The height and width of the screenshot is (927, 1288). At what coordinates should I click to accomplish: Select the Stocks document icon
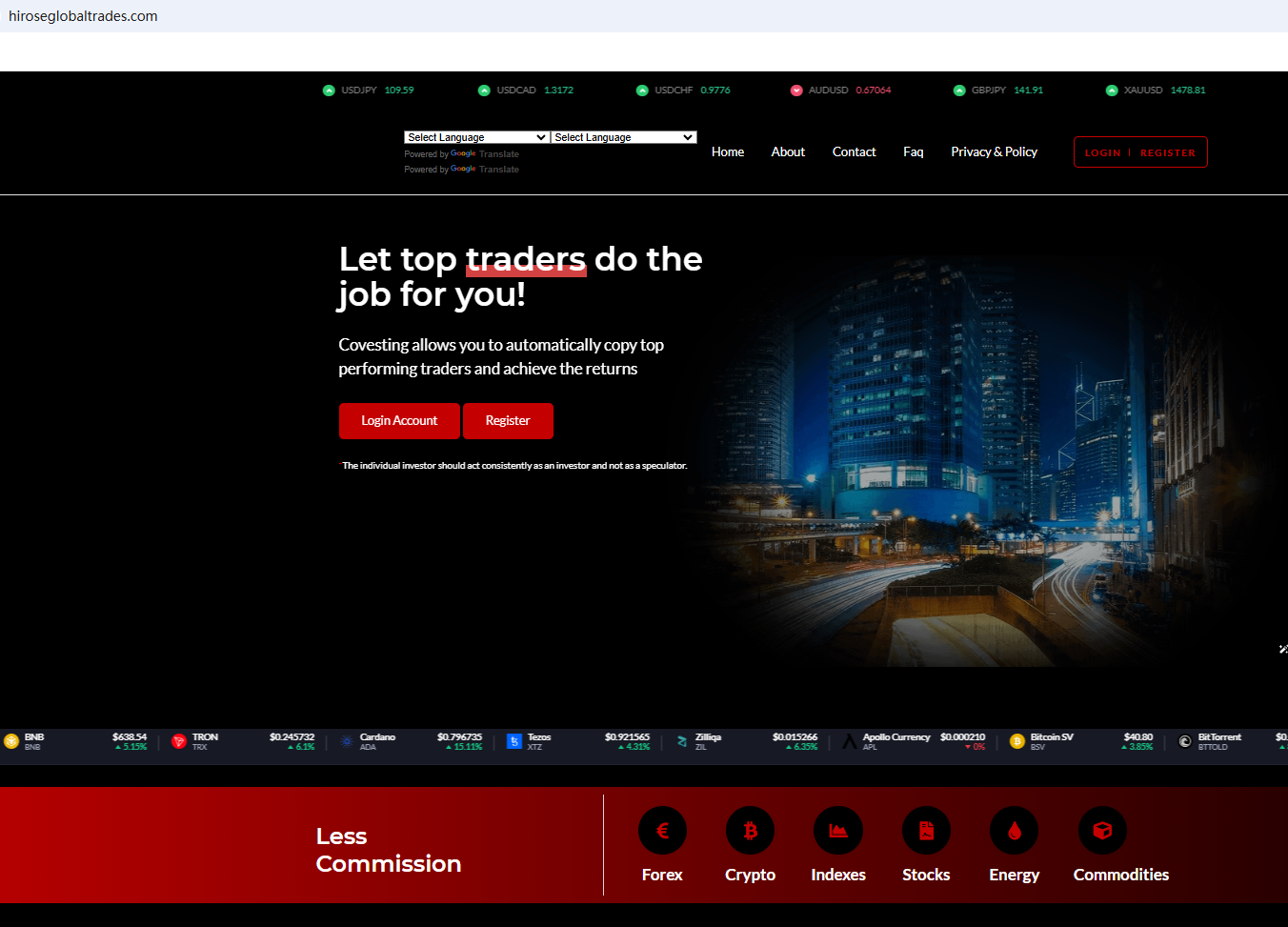click(x=926, y=831)
